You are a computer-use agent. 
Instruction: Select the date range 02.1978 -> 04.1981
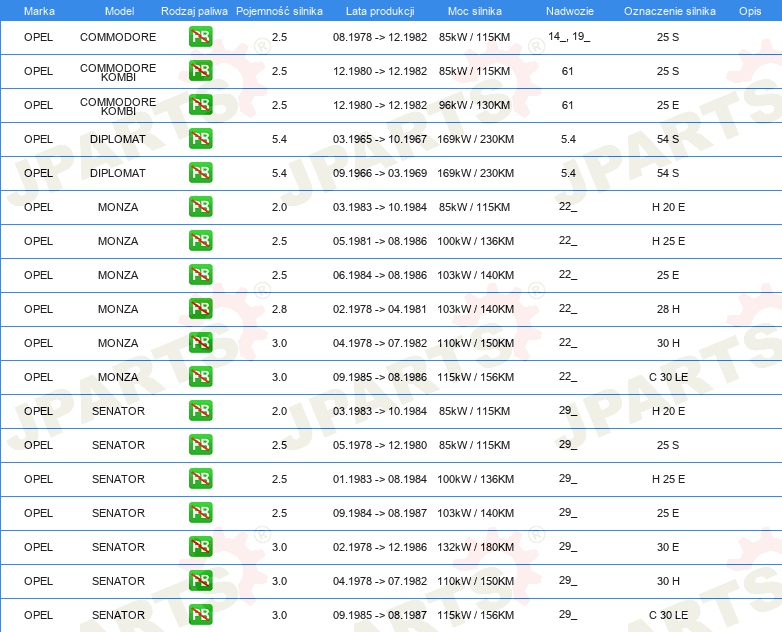pos(380,309)
